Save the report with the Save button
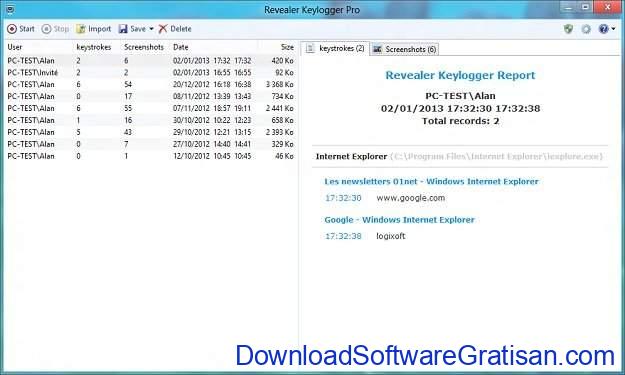The width and height of the screenshot is (625, 375). coord(133,29)
